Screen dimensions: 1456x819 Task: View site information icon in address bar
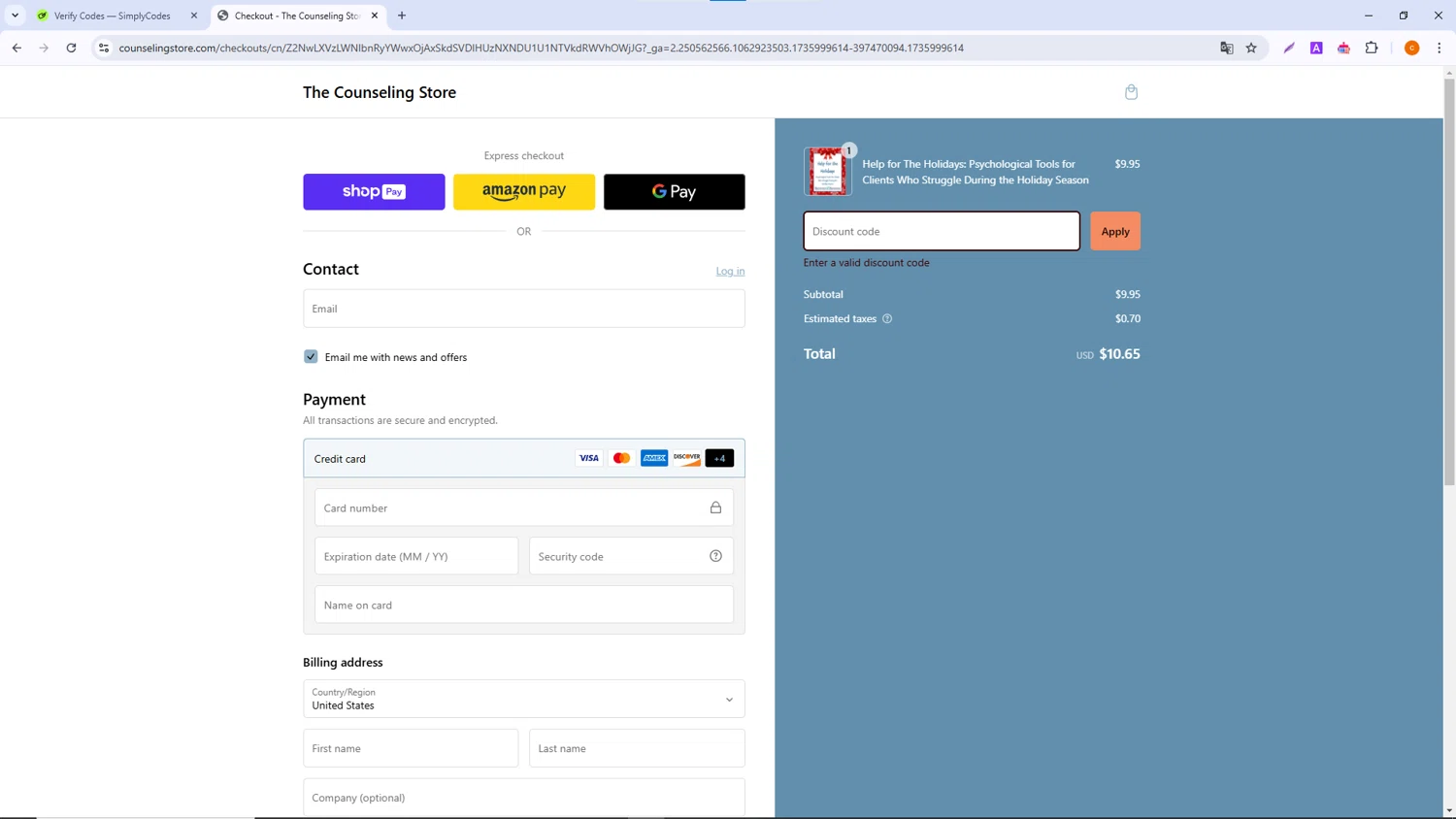pyautogui.click(x=104, y=48)
